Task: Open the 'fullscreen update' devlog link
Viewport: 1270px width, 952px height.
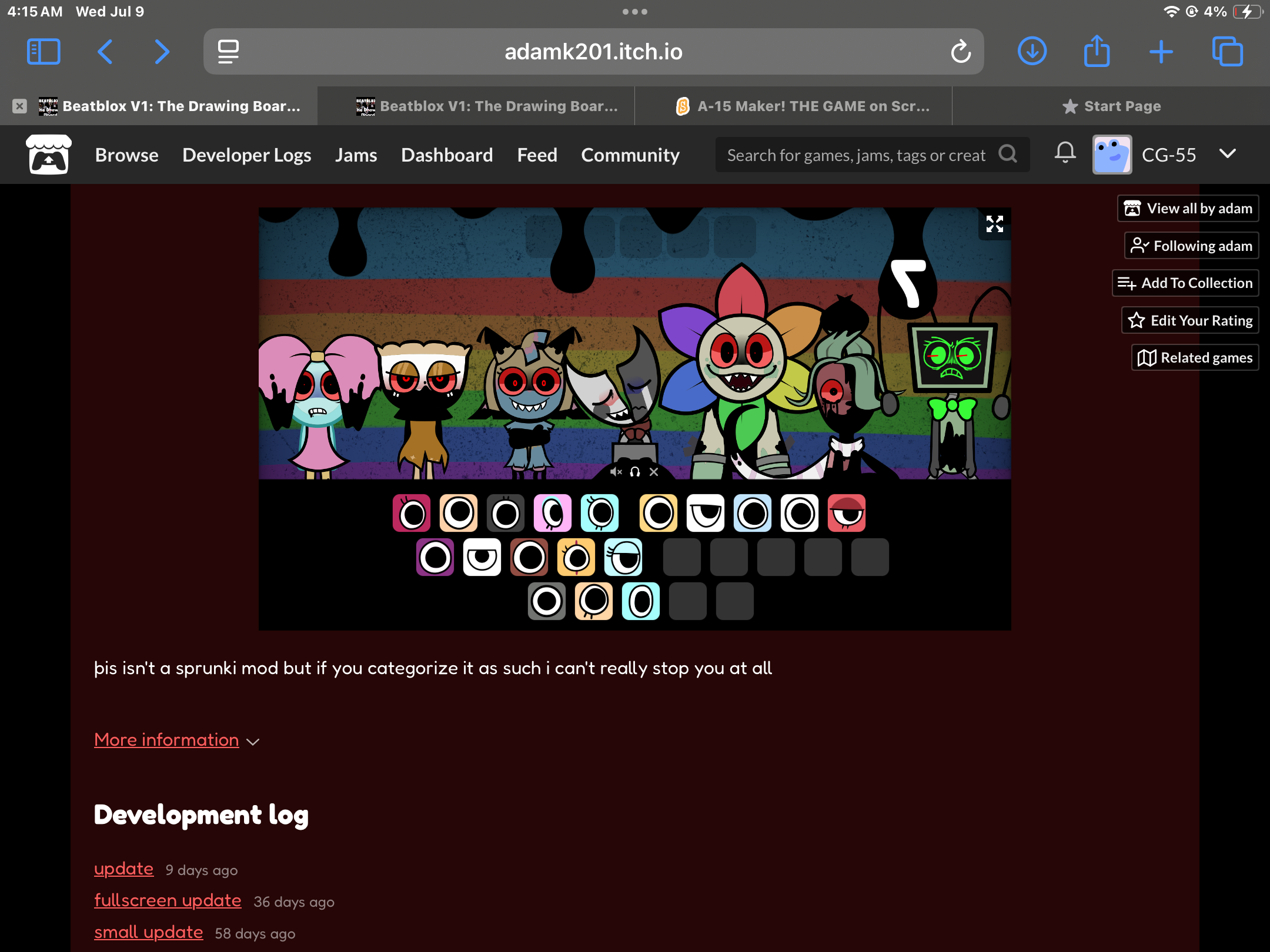Action: (x=168, y=900)
